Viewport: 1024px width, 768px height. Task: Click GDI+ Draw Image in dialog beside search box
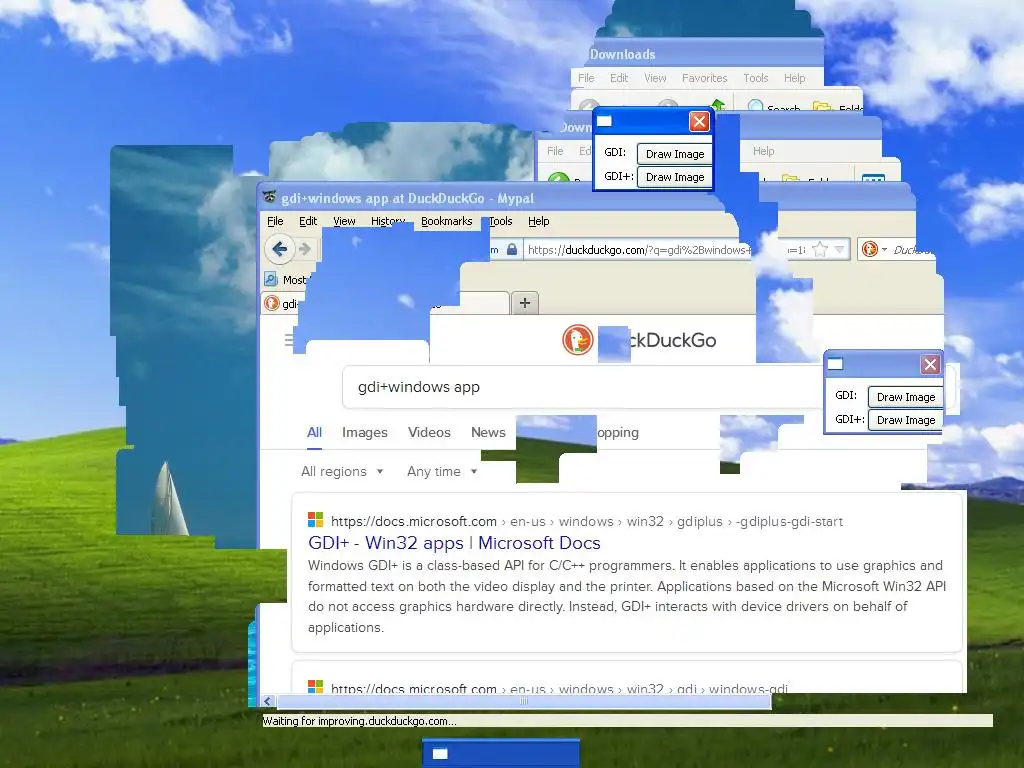click(906, 420)
